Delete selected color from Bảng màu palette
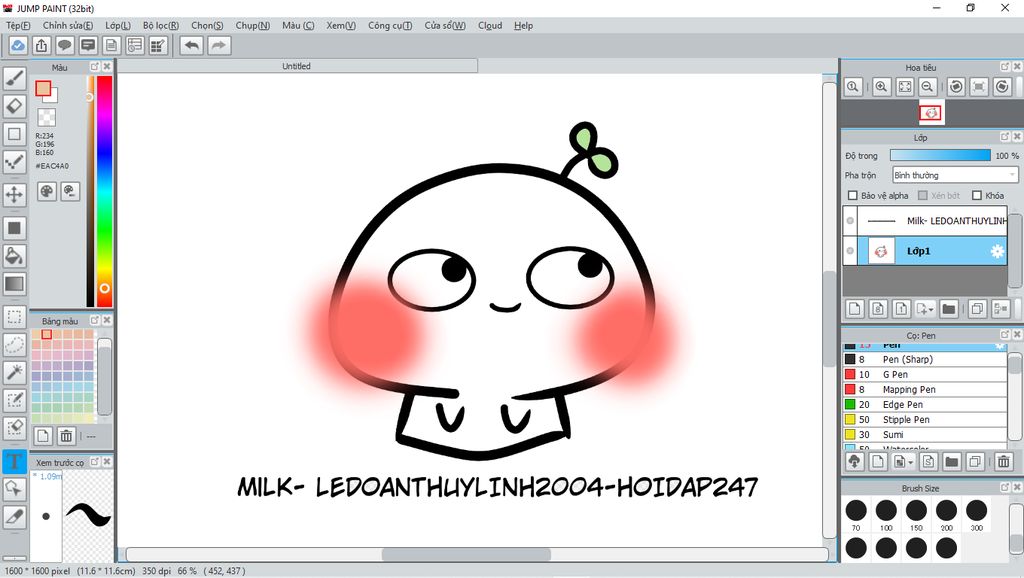The height and width of the screenshot is (578, 1024). click(x=66, y=436)
